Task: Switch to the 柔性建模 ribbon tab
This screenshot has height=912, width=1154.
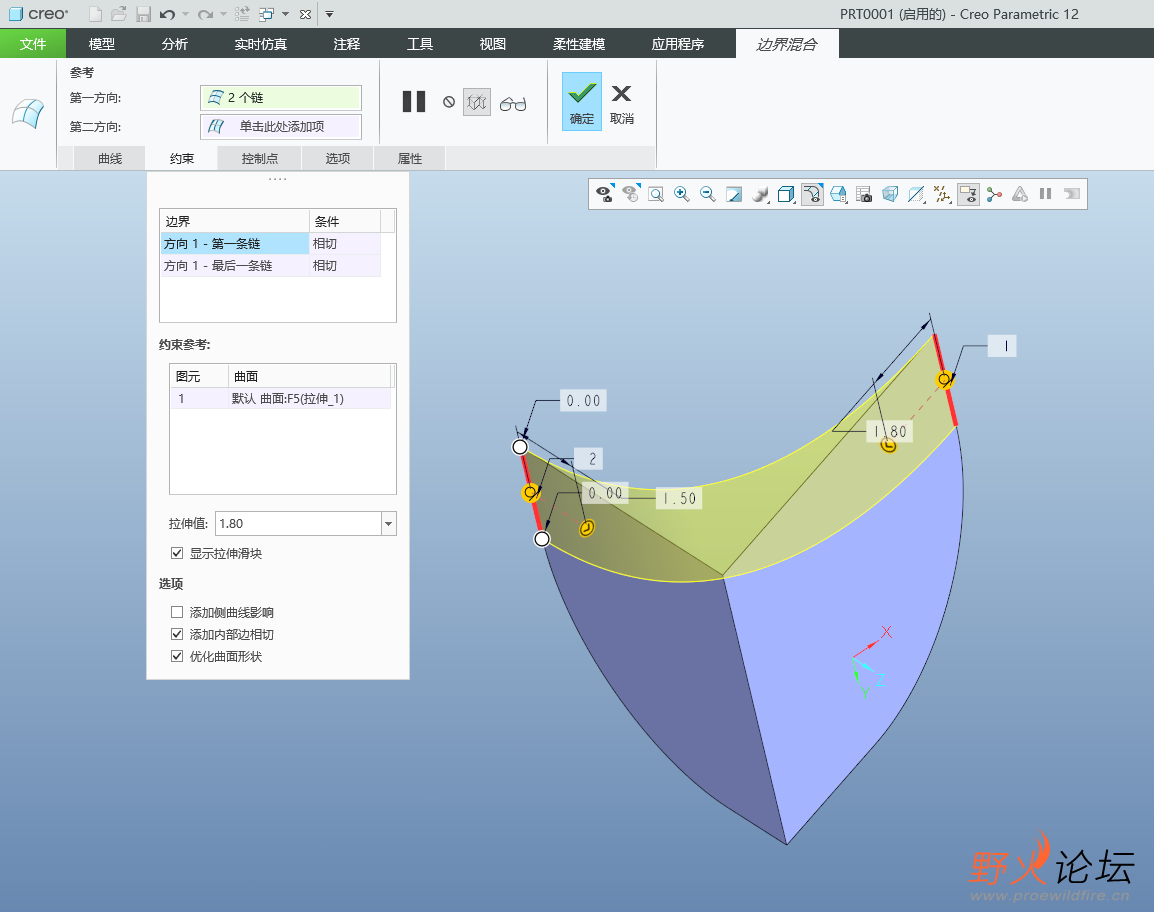Action: (x=578, y=43)
